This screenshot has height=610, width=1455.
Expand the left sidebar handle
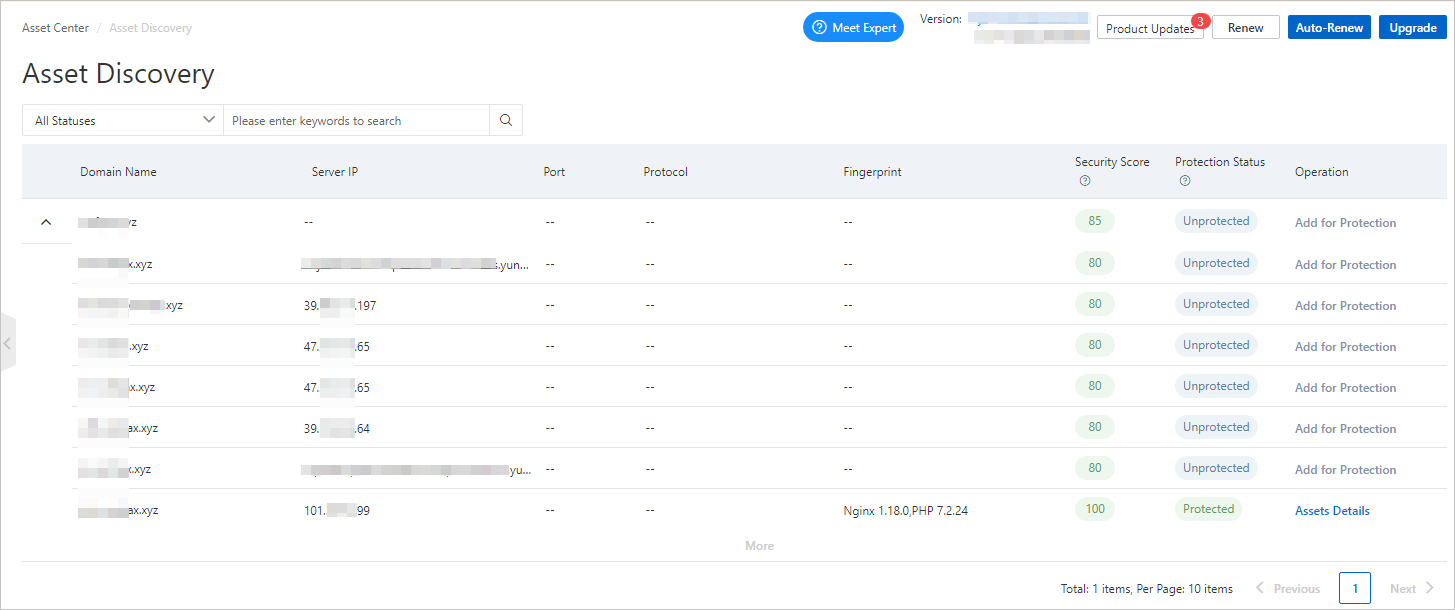[8, 342]
